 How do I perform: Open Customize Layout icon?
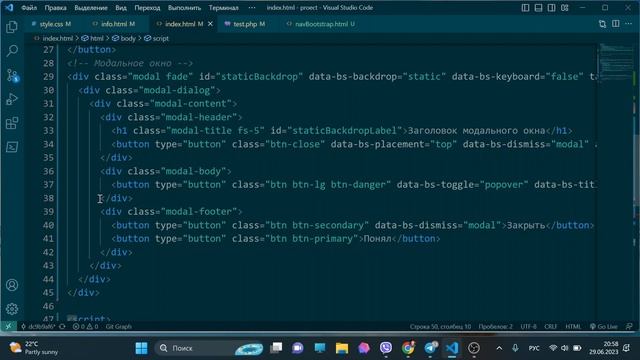click(x=564, y=8)
